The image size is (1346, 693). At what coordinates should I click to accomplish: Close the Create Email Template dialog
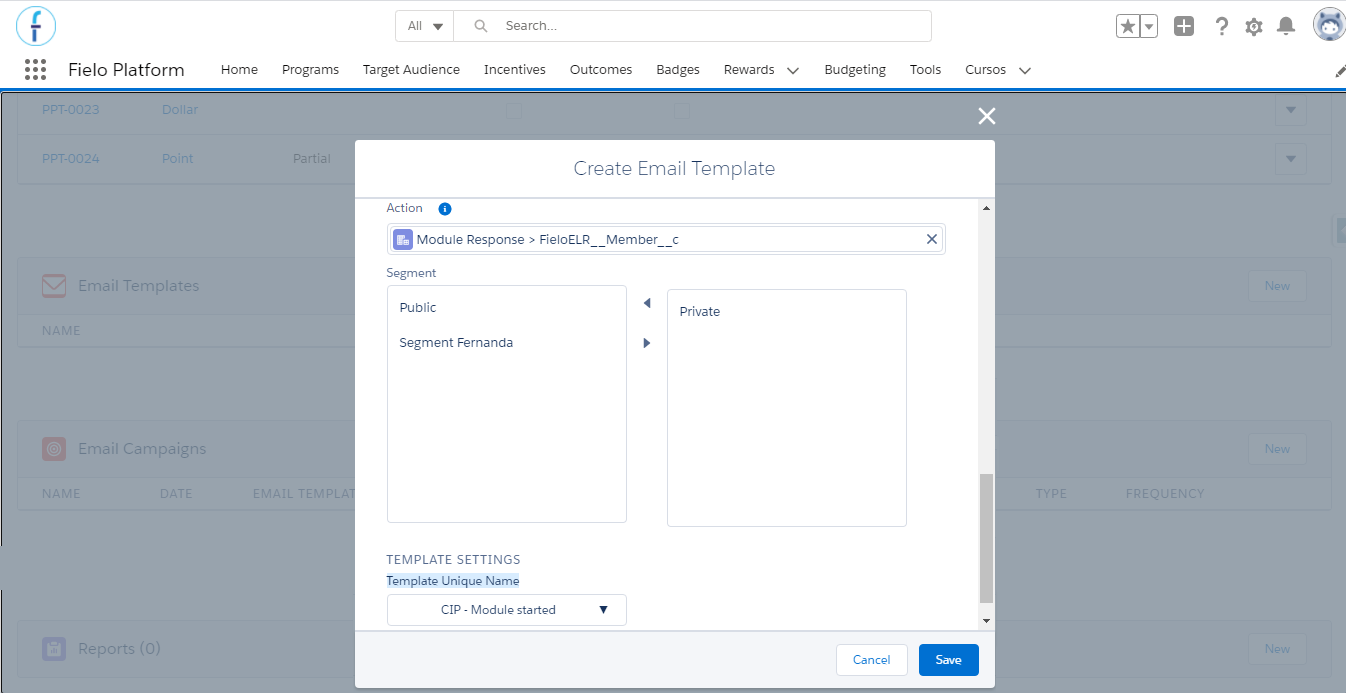(x=987, y=116)
